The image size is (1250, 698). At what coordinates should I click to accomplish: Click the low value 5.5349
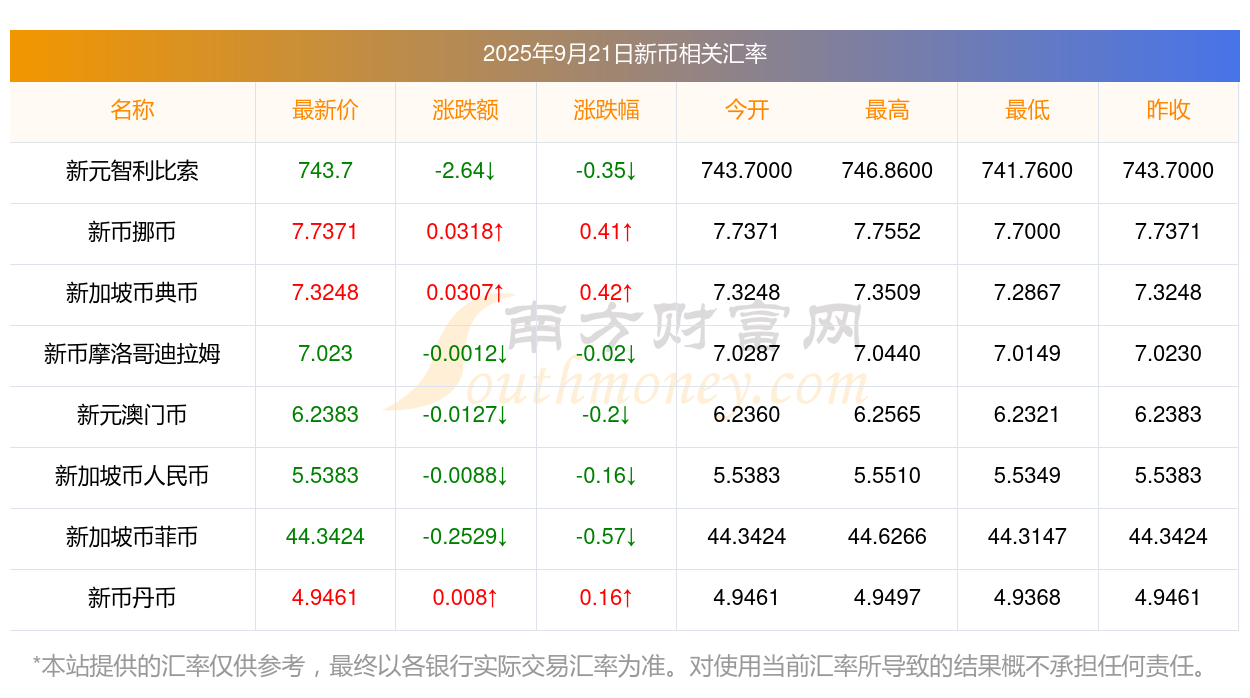[1028, 476]
